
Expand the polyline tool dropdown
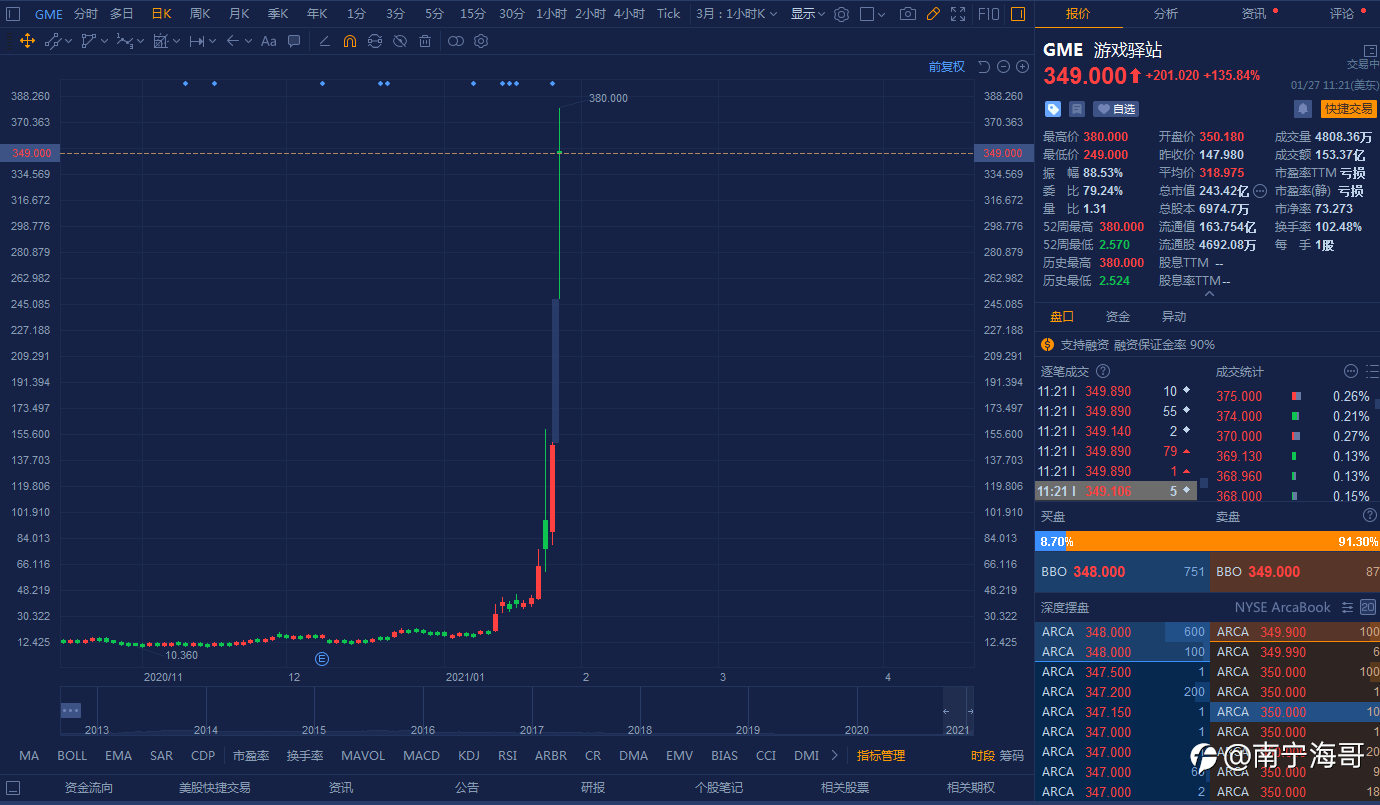pos(105,41)
